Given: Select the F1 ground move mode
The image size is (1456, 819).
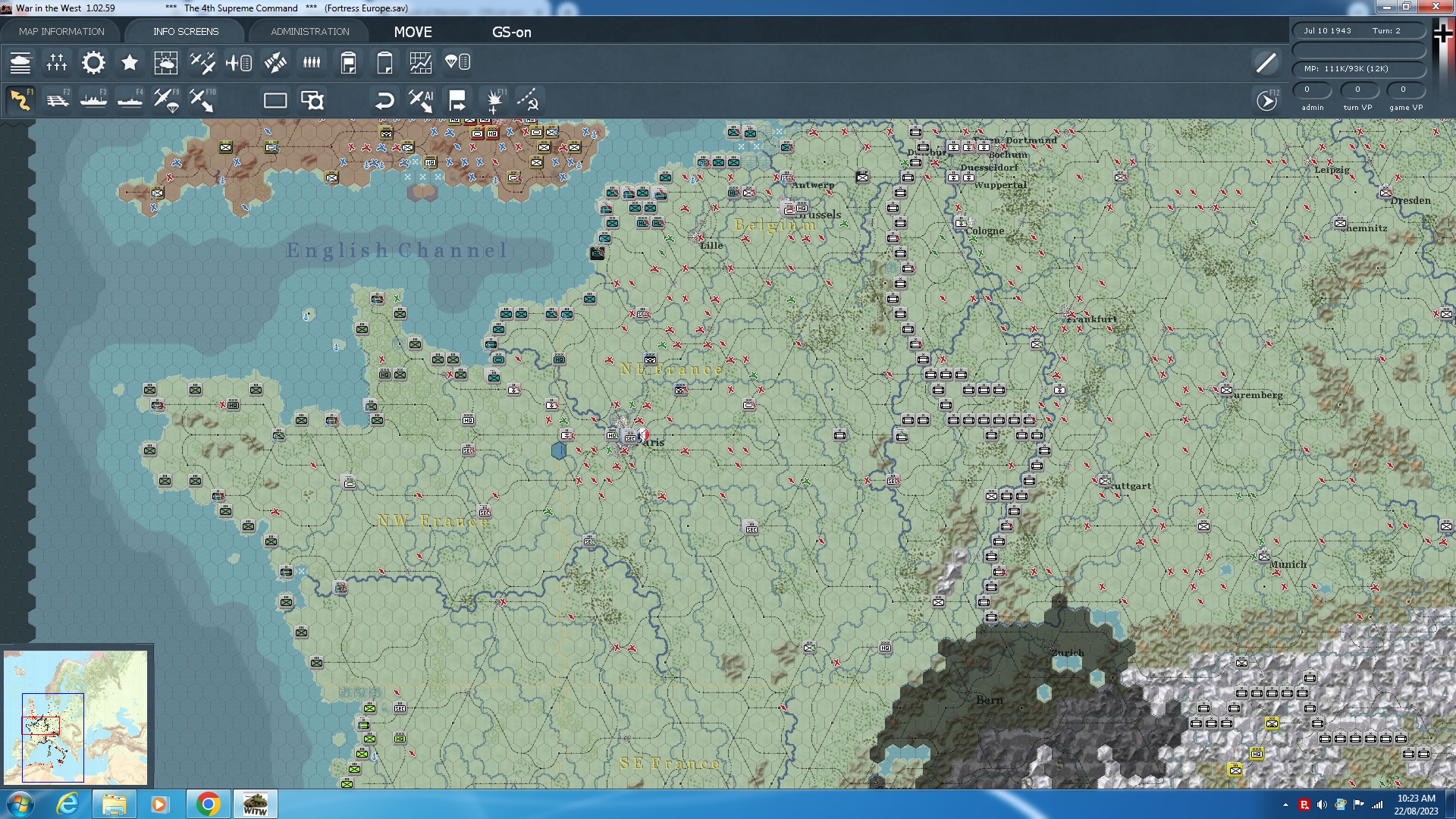Looking at the screenshot, I should coord(20,100).
